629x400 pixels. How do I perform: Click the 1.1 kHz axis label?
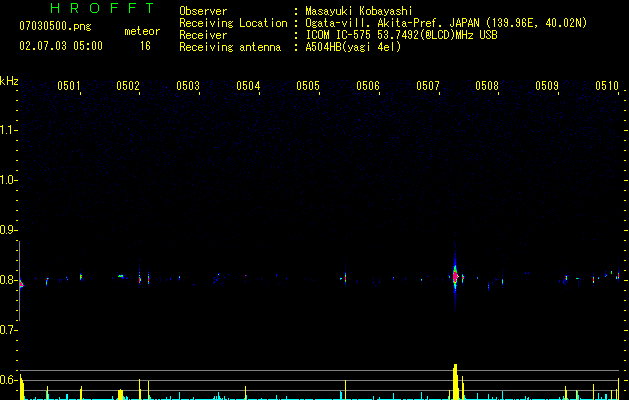pyautogui.click(x=8, y=130)
